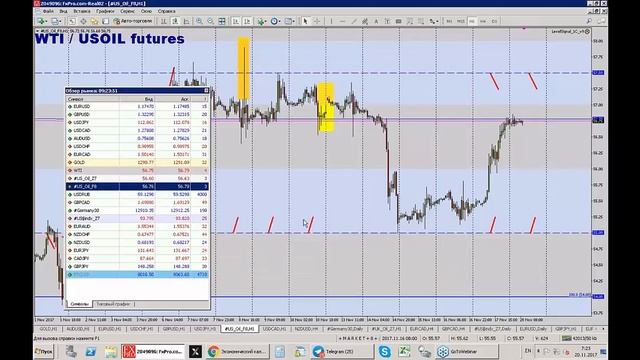Switch to Тиковый график tab
The width and height of the screenshot is (640, 360).
pos(113,304)
